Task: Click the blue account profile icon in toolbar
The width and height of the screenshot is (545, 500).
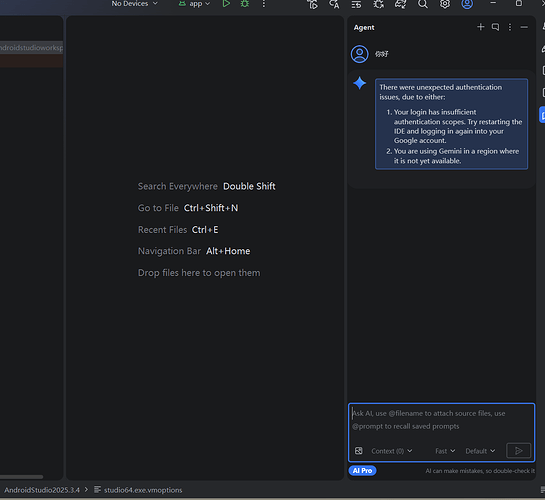Action: coord(467,4)
